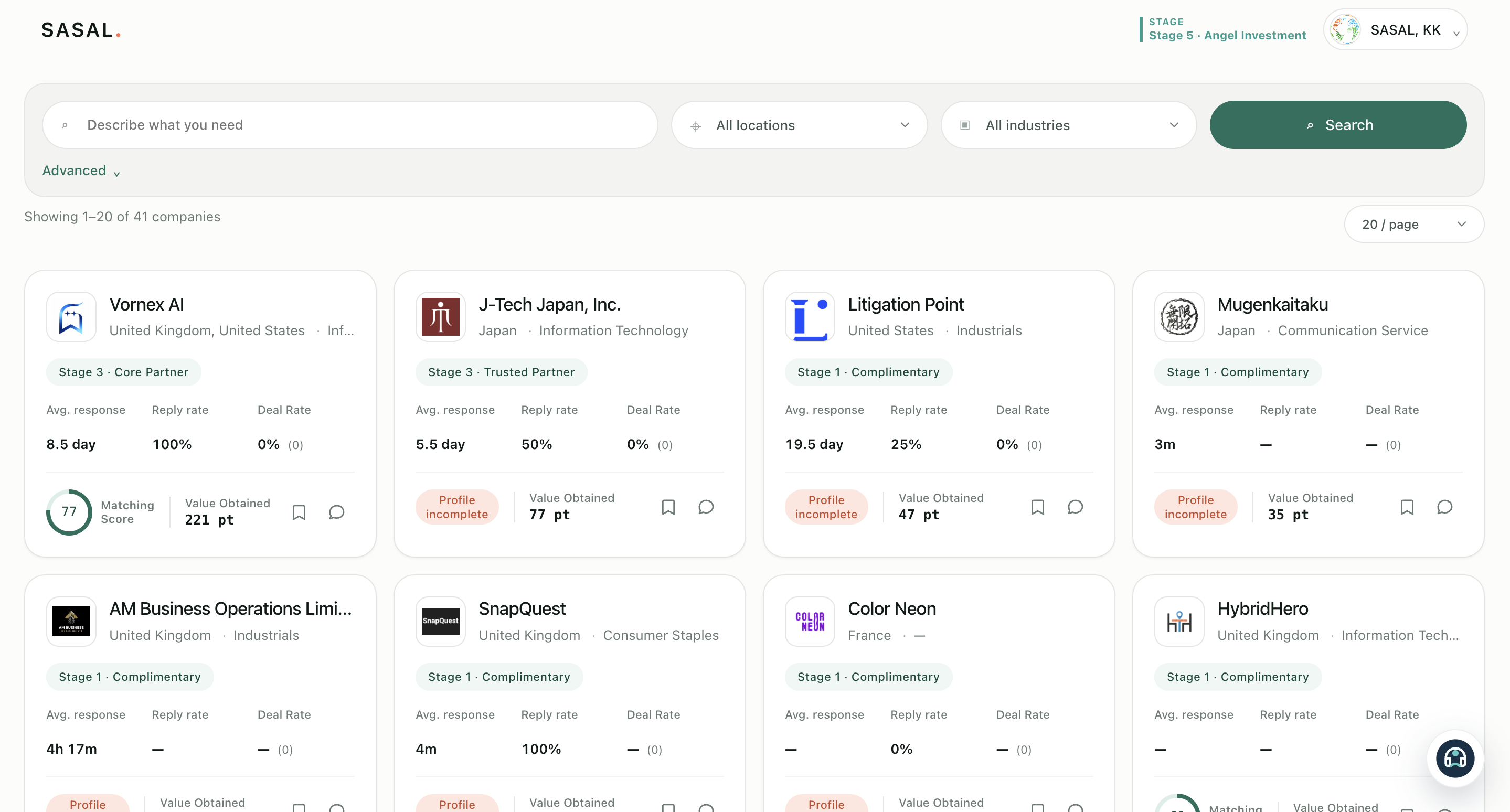Screen dimensions: 1510x812
Task: Click Litigation Point 25% reply rate
Action: tap(906, 445)
